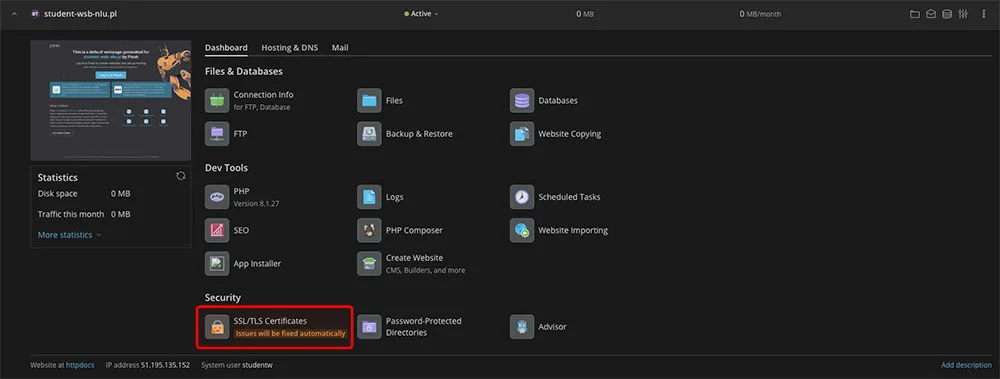
Task: Open the SEO chart icon
Action: pyautogui.click(x=217, y=230)
